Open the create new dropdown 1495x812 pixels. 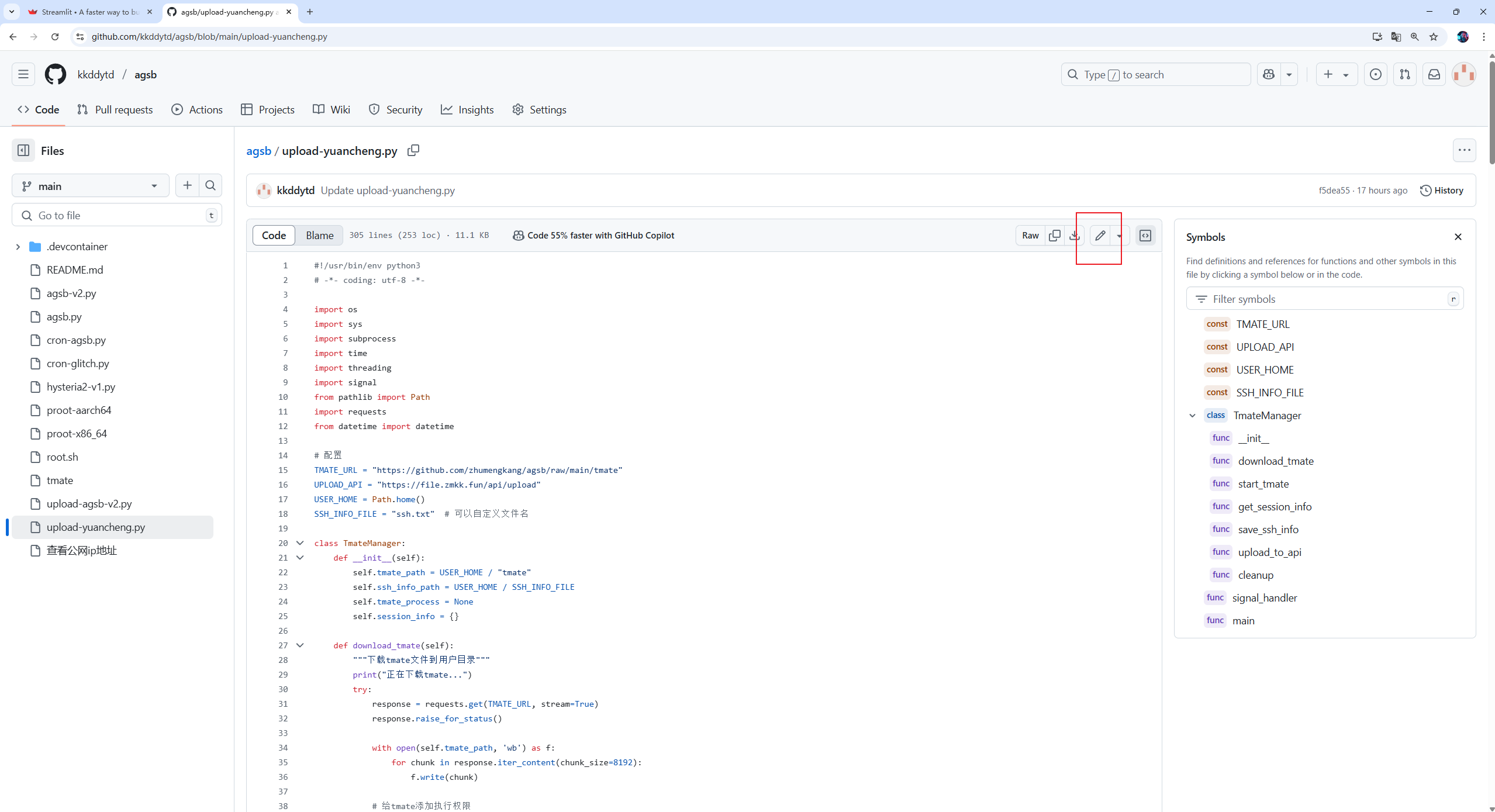(x=1337, y=74)
